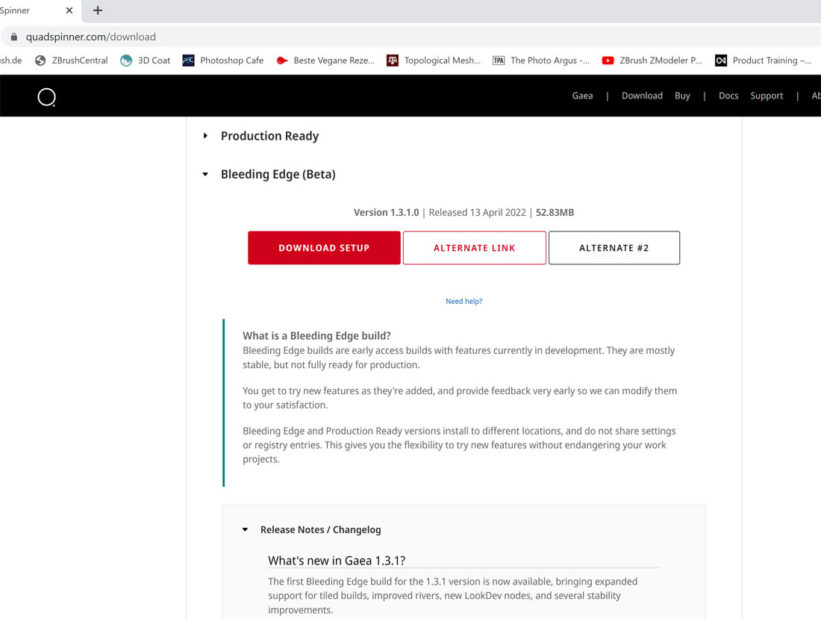
Task: Open The Photo Argus bookmark
Action: 540,60
